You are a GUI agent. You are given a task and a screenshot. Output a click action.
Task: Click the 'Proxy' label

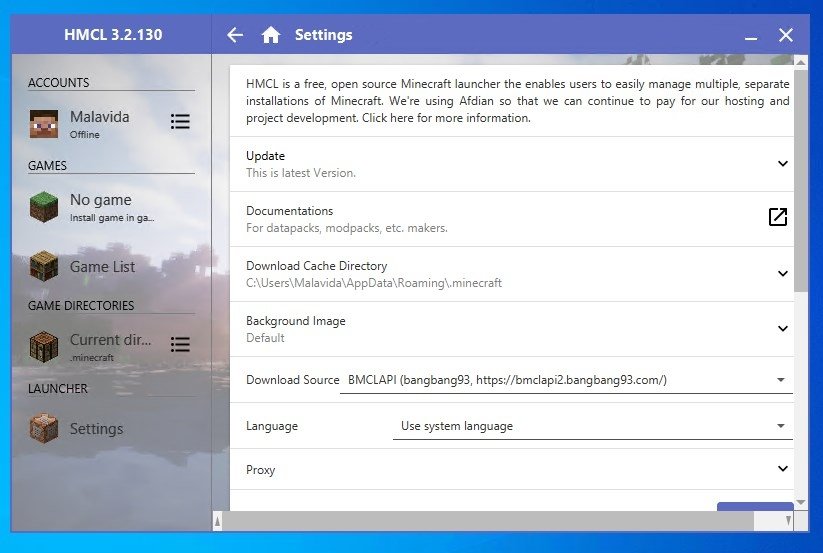click(x=260, y=470)
